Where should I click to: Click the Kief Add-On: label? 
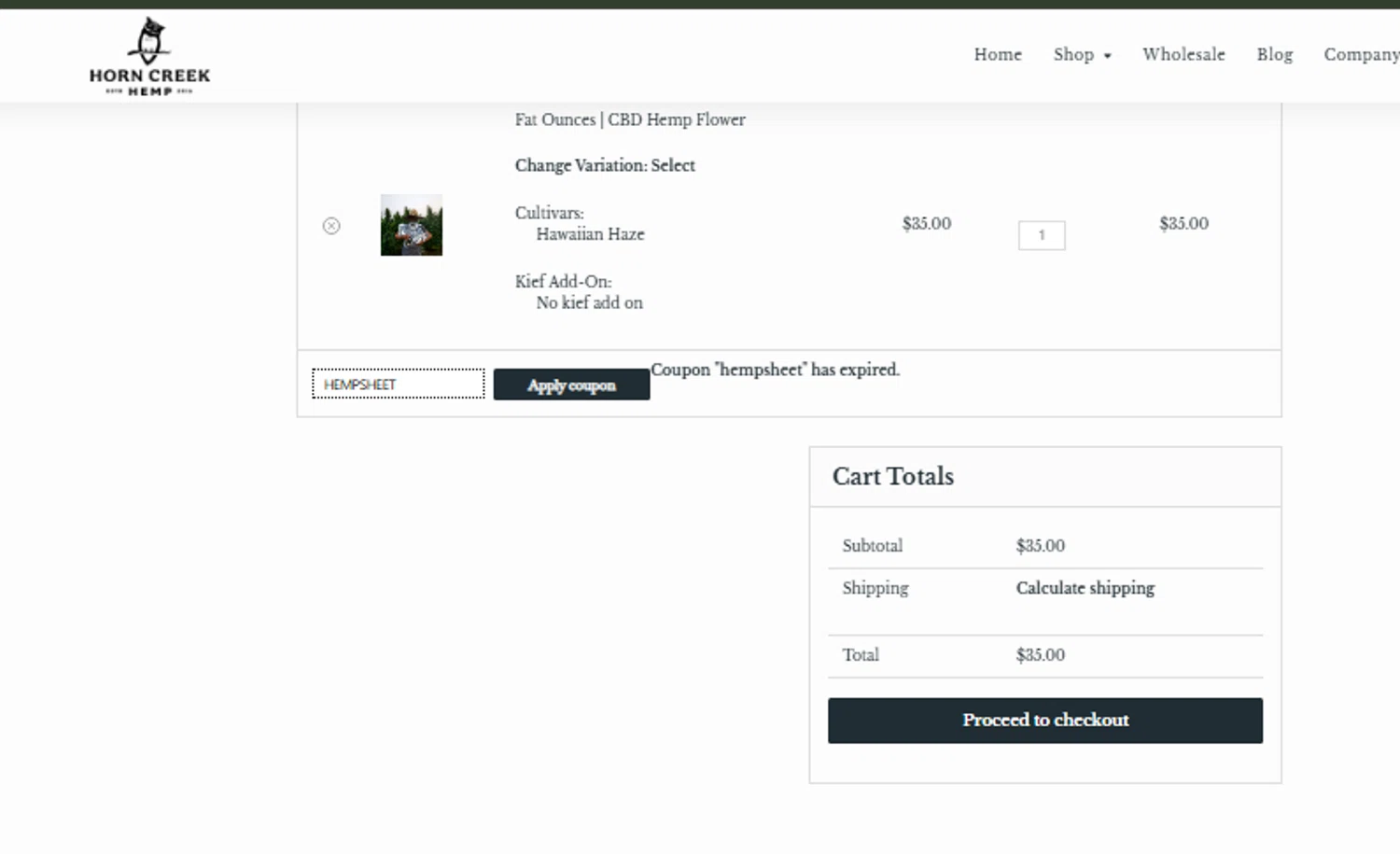[x=563, y=281]
